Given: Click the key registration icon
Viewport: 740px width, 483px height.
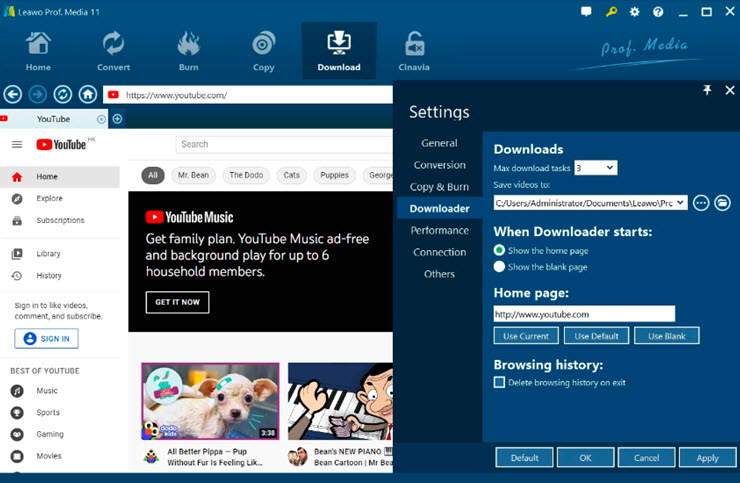Looking at the screenshot, I should coord(611,11).
